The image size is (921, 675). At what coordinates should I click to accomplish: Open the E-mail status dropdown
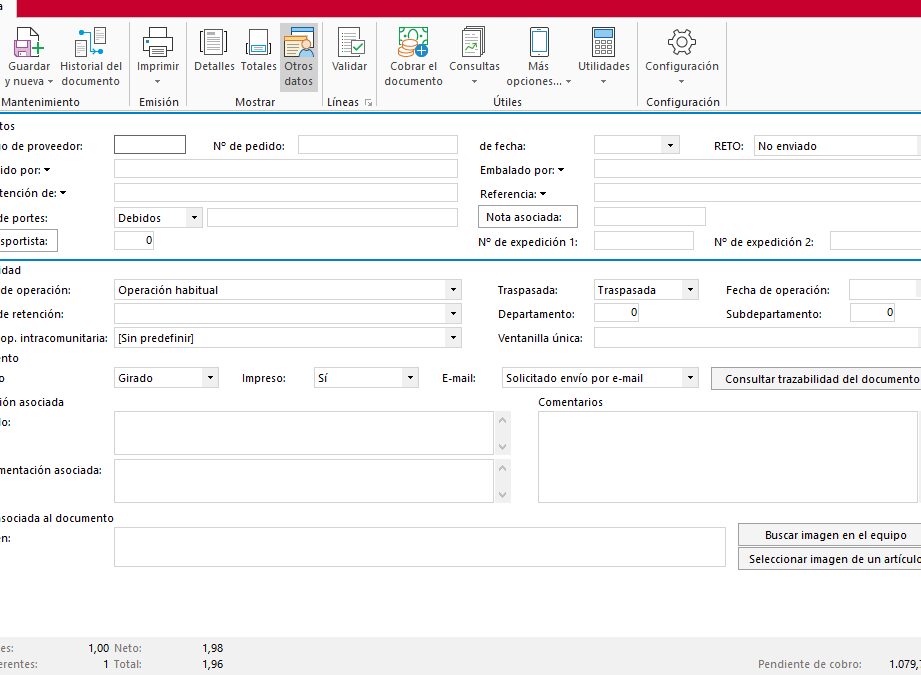pyautogui.click(x=689, y=378)
